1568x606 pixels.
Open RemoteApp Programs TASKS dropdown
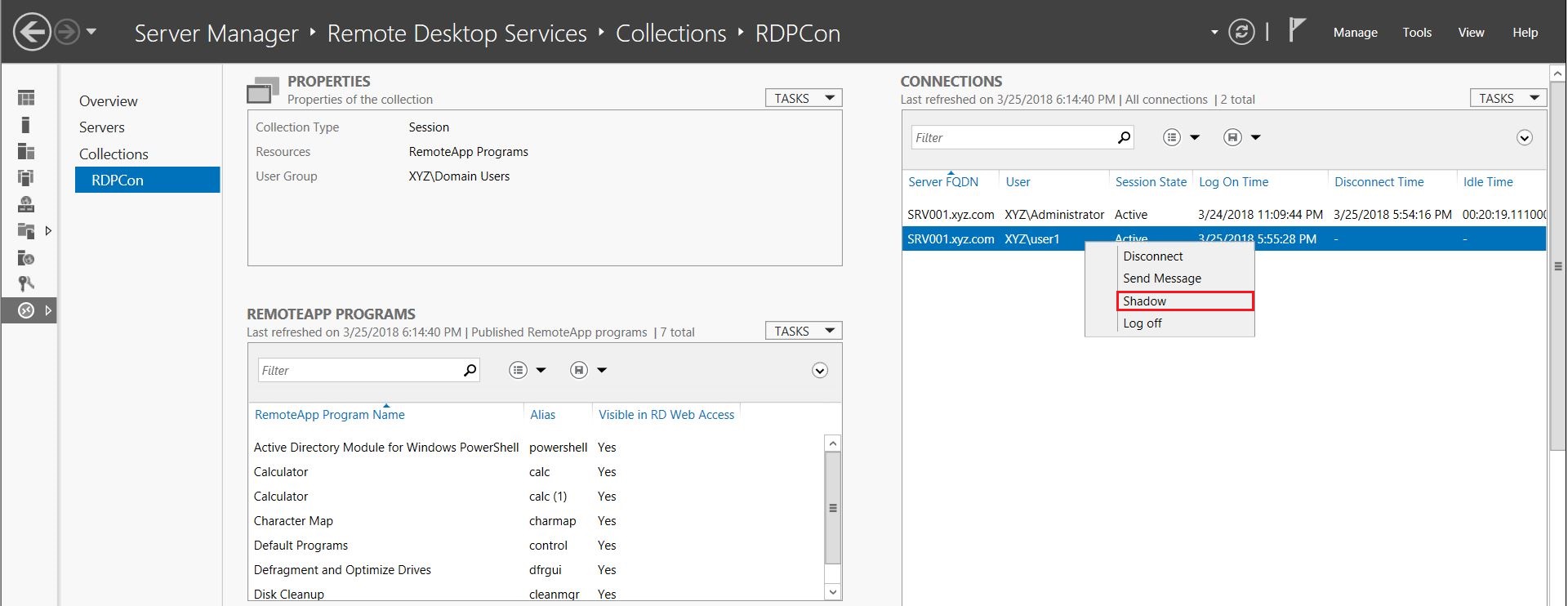point(804,331)
